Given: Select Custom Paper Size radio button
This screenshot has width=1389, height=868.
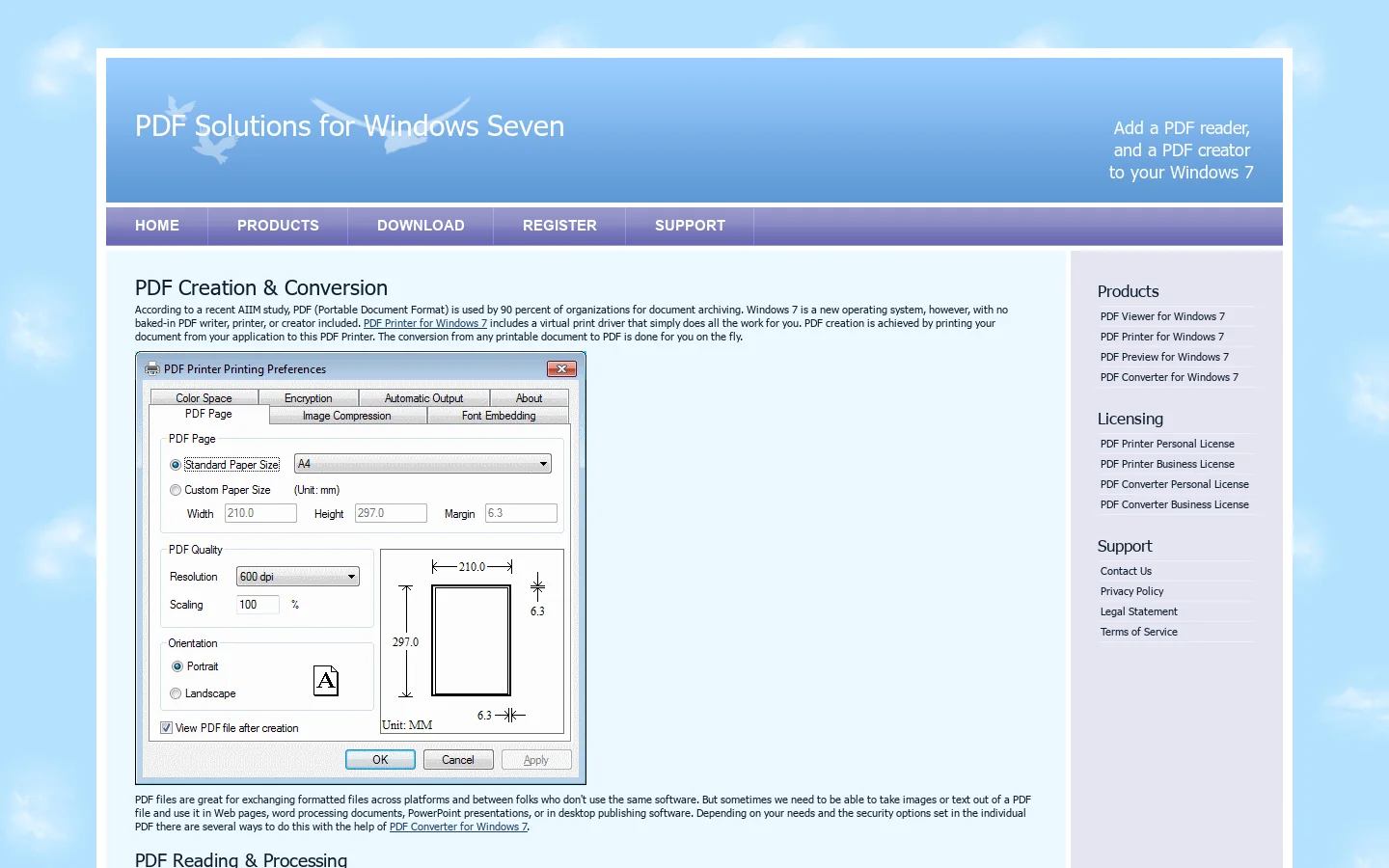Looking at the screenshot, I should [176, 490].
